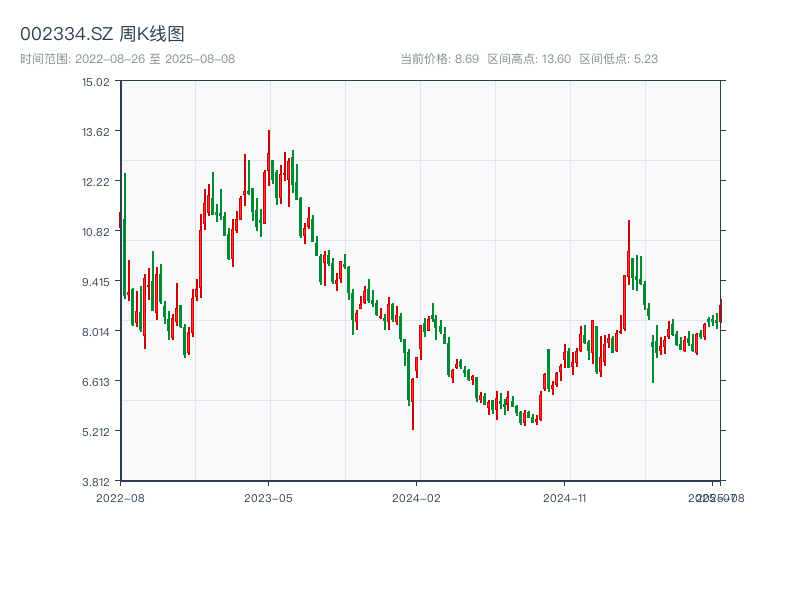Click the y-axis label 10.82
Screen dimensions: 800x600
click(95, 232)
